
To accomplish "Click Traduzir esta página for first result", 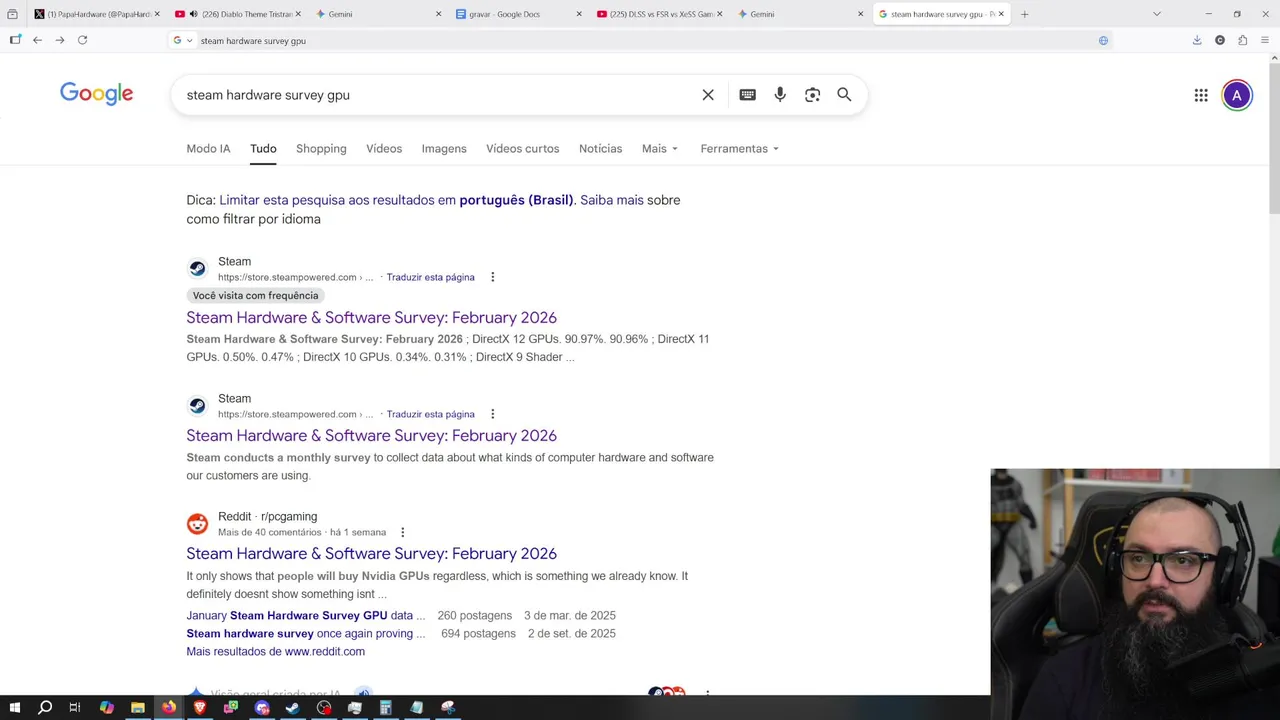I will (x=430, y=277).
